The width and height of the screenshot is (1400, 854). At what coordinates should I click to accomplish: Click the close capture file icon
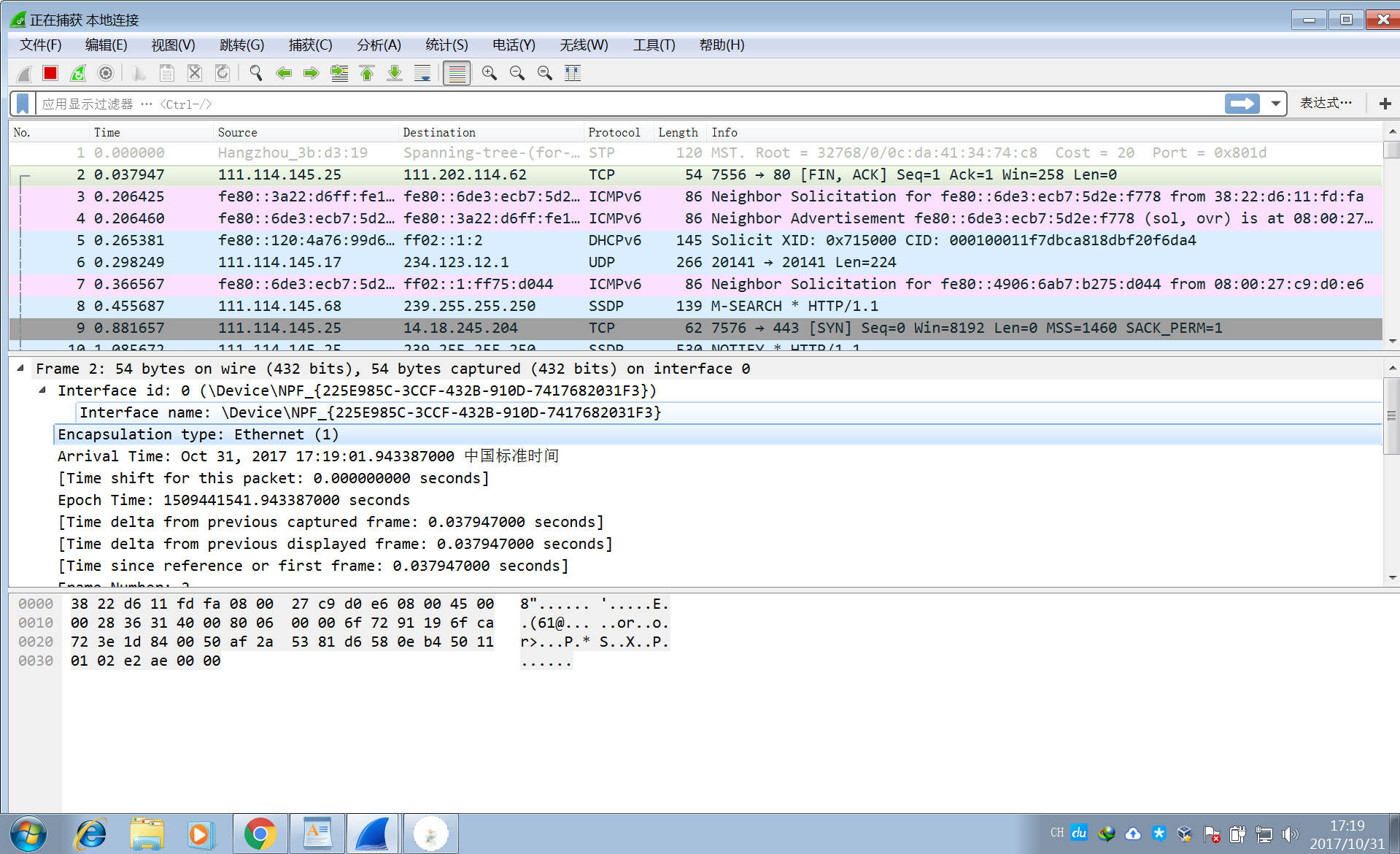coord(195,73)
